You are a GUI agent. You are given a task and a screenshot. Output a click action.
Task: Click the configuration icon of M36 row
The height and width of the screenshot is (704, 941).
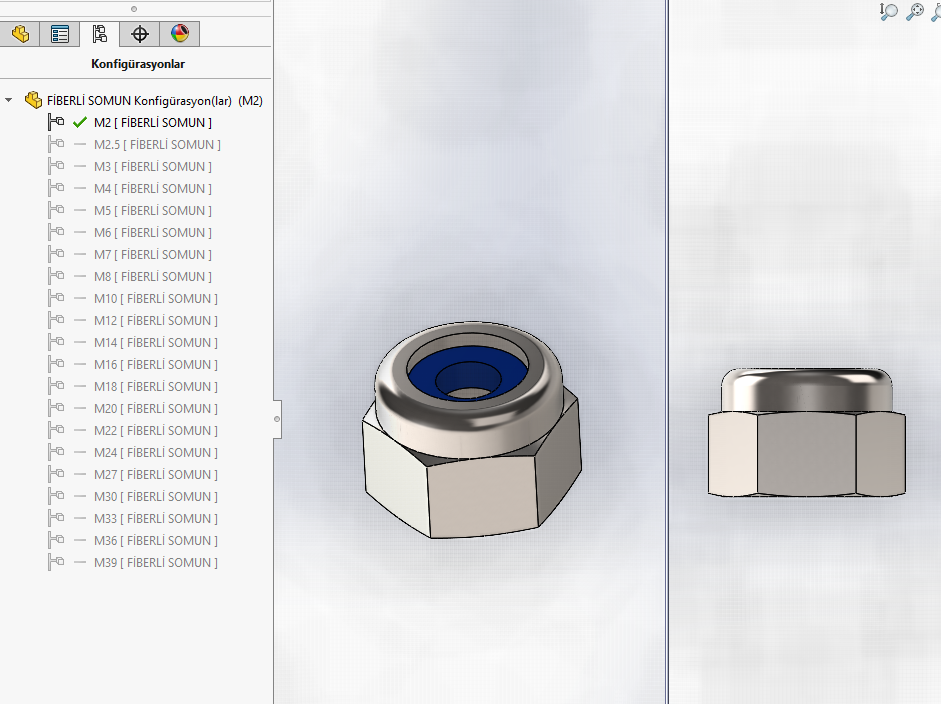[56, 540]
